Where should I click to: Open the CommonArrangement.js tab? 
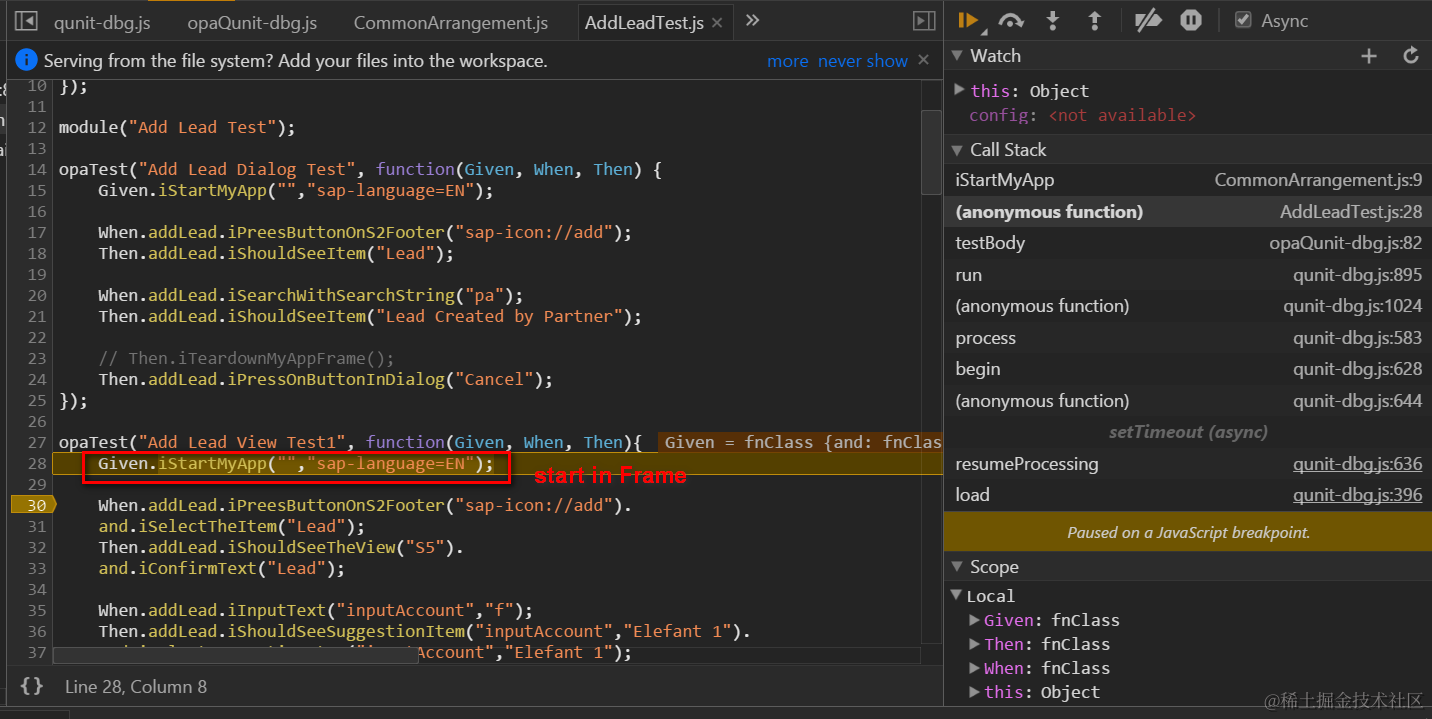[x=451, y=22]
